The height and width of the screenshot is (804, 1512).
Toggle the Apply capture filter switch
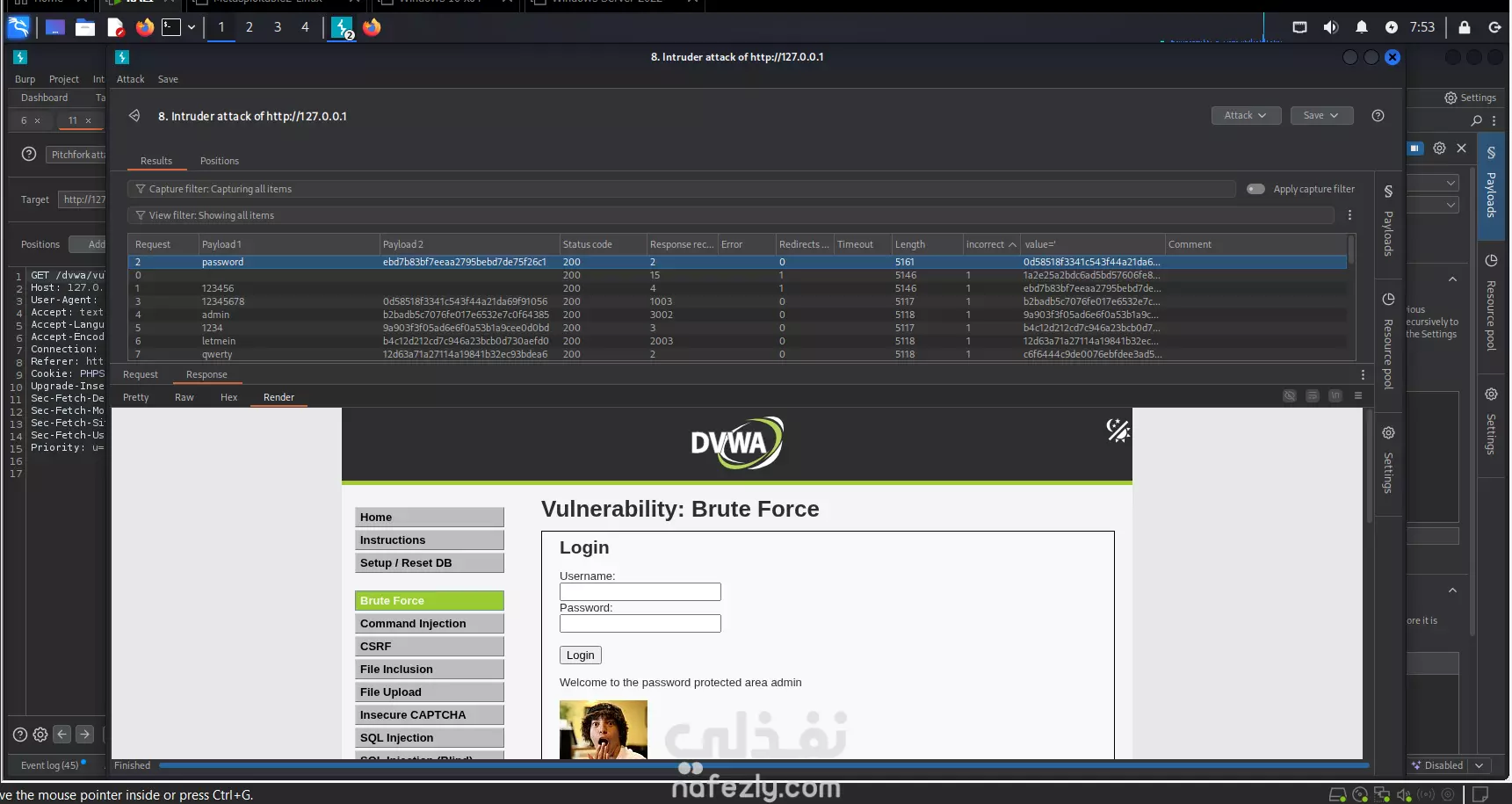click(x=1255, y=189)
